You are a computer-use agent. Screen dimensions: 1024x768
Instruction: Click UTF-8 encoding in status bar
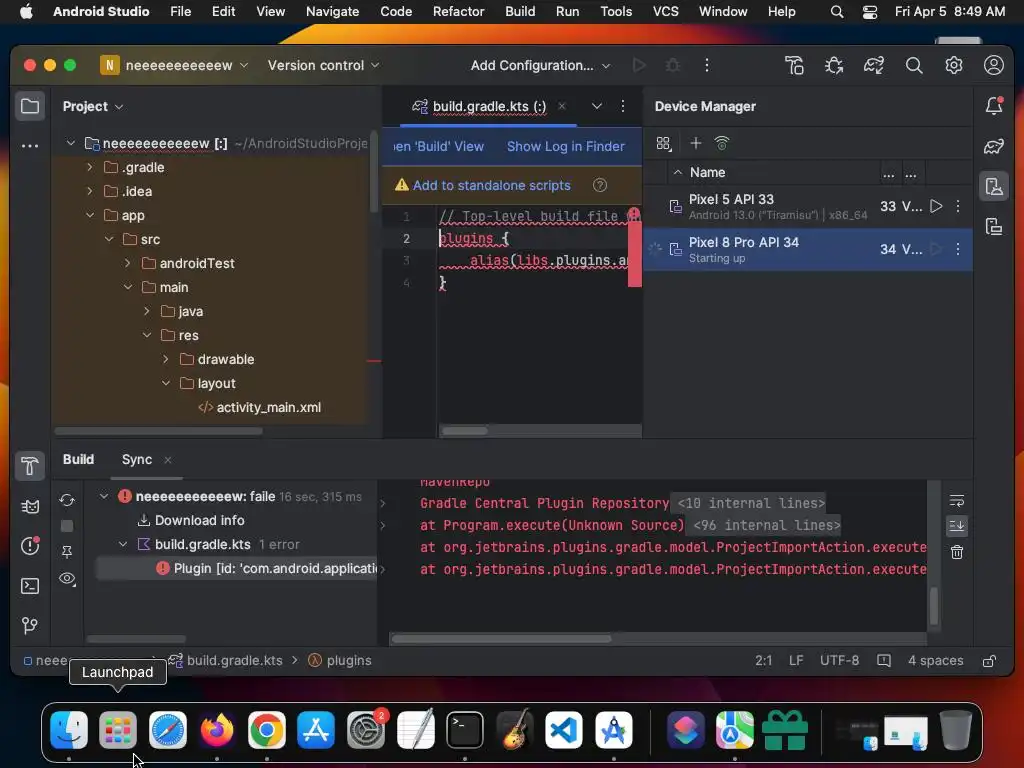pos(839,661)
